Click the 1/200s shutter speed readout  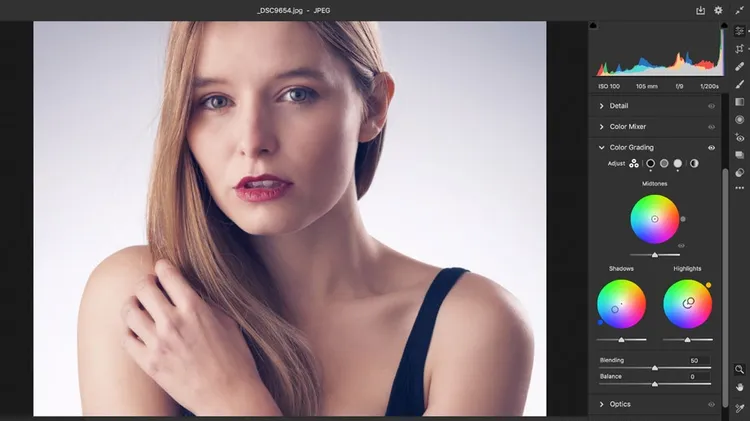click(709, 87)
